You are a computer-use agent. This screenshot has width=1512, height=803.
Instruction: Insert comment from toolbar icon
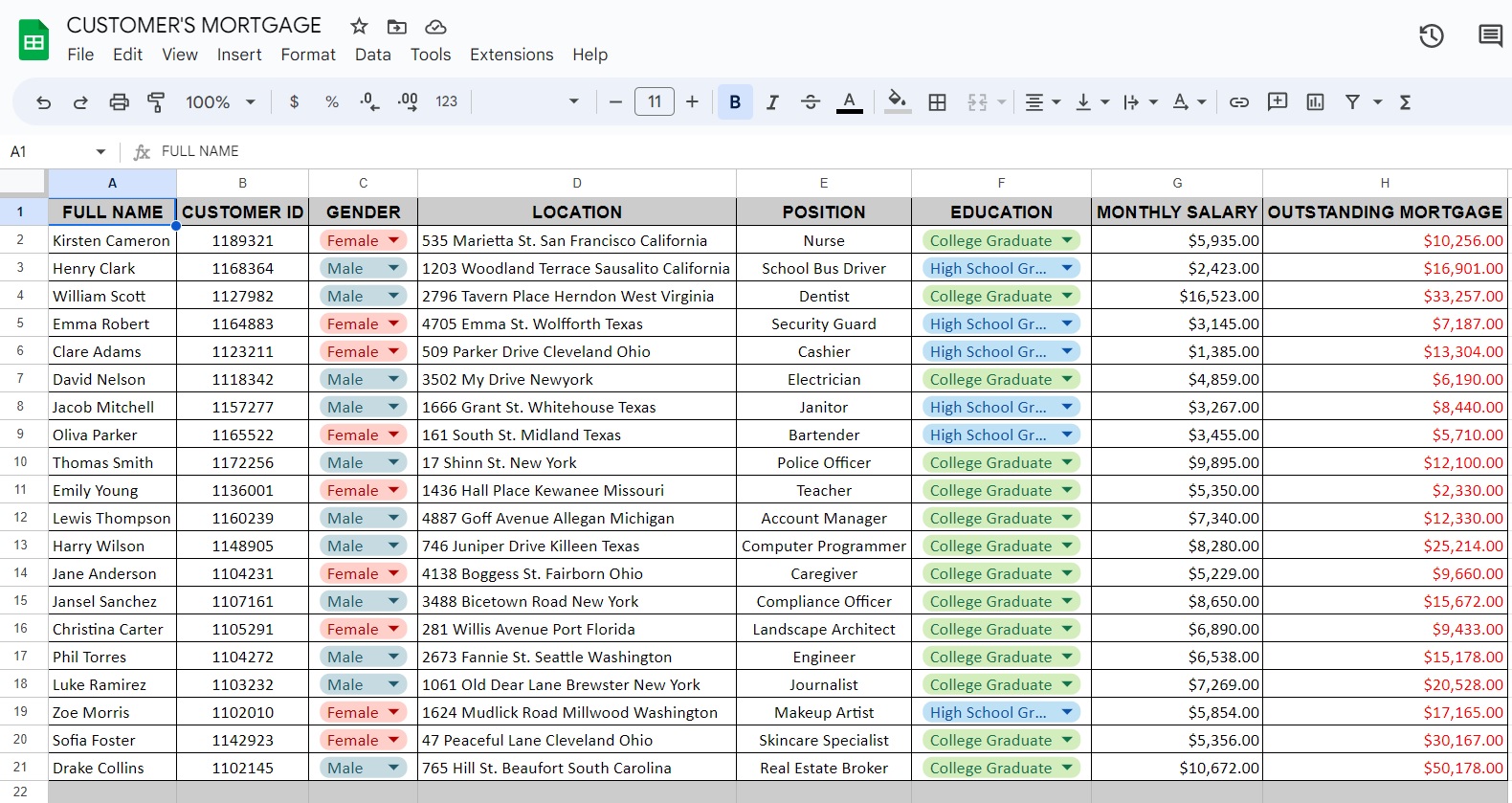point(1278,102)
